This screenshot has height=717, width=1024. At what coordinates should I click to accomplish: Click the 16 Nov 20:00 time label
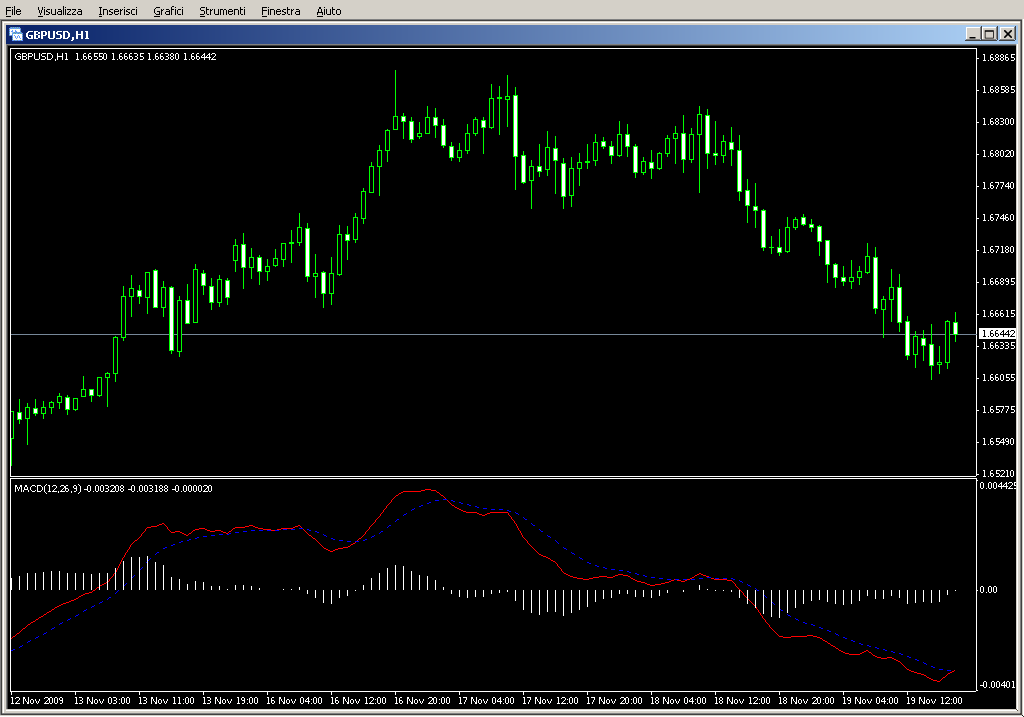pos(422,701)
